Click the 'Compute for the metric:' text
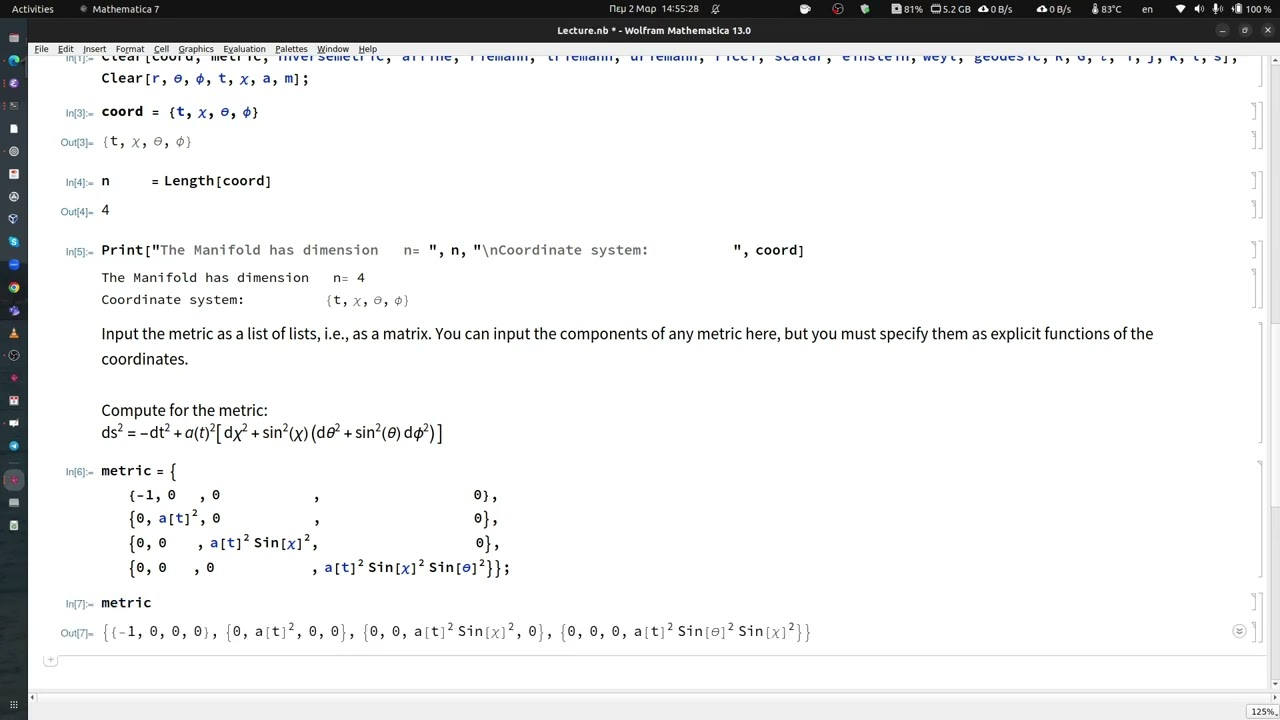1280x720 pixels. pyautogui.click(x=184, y=410)
